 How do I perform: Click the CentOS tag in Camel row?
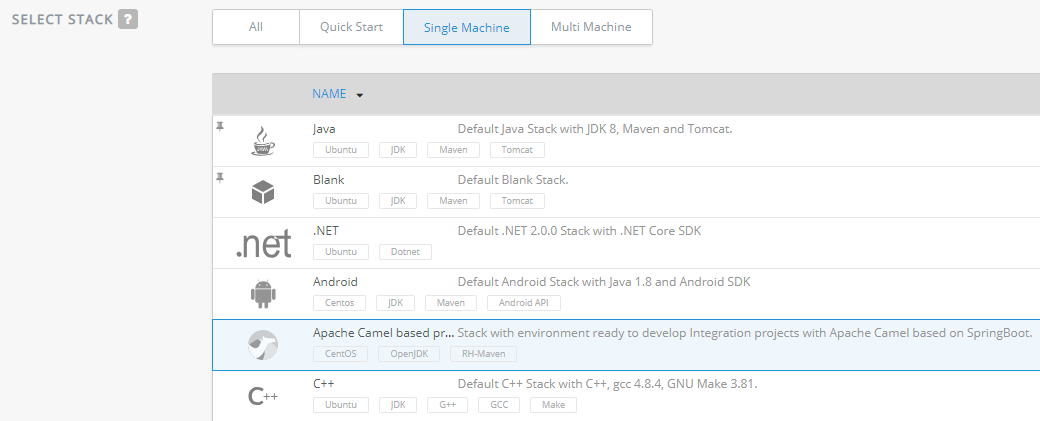point(341,354)
